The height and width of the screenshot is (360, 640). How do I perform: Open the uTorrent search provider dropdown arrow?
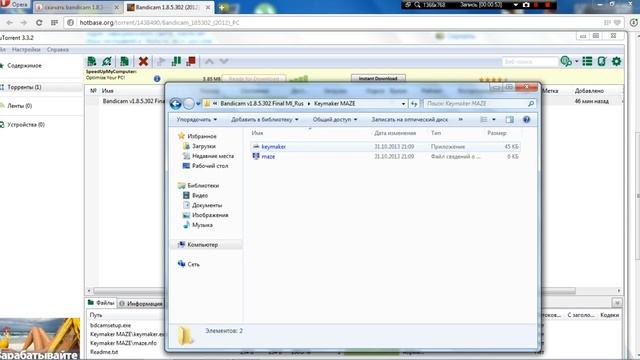pyautogui.click(x=576, y=62)
